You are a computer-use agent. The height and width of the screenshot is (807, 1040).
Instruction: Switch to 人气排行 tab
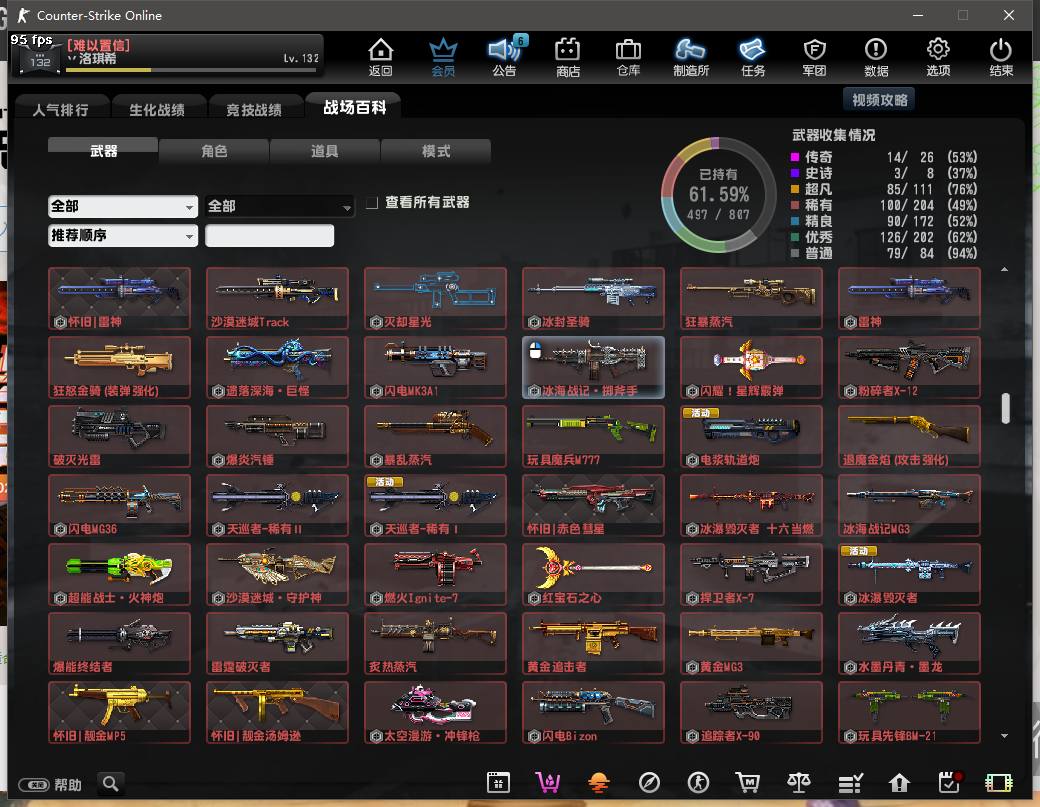60,109
